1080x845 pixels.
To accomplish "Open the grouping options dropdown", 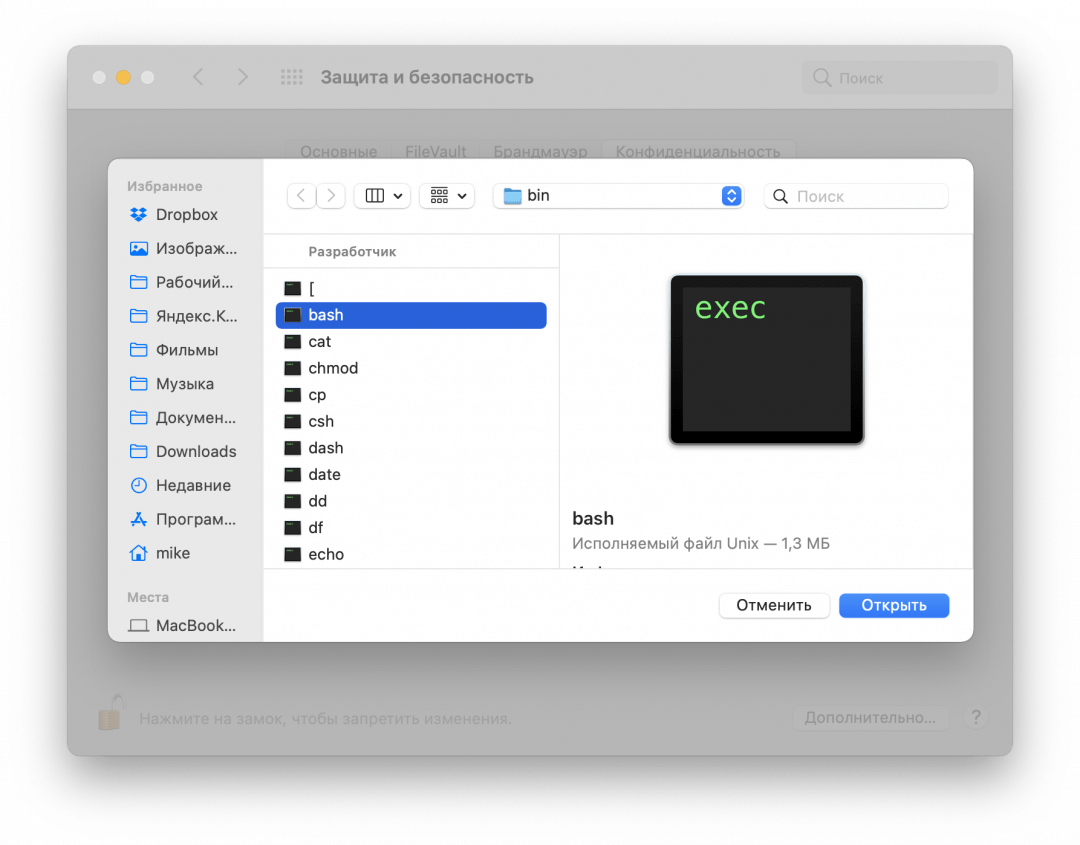I will 446,196.
